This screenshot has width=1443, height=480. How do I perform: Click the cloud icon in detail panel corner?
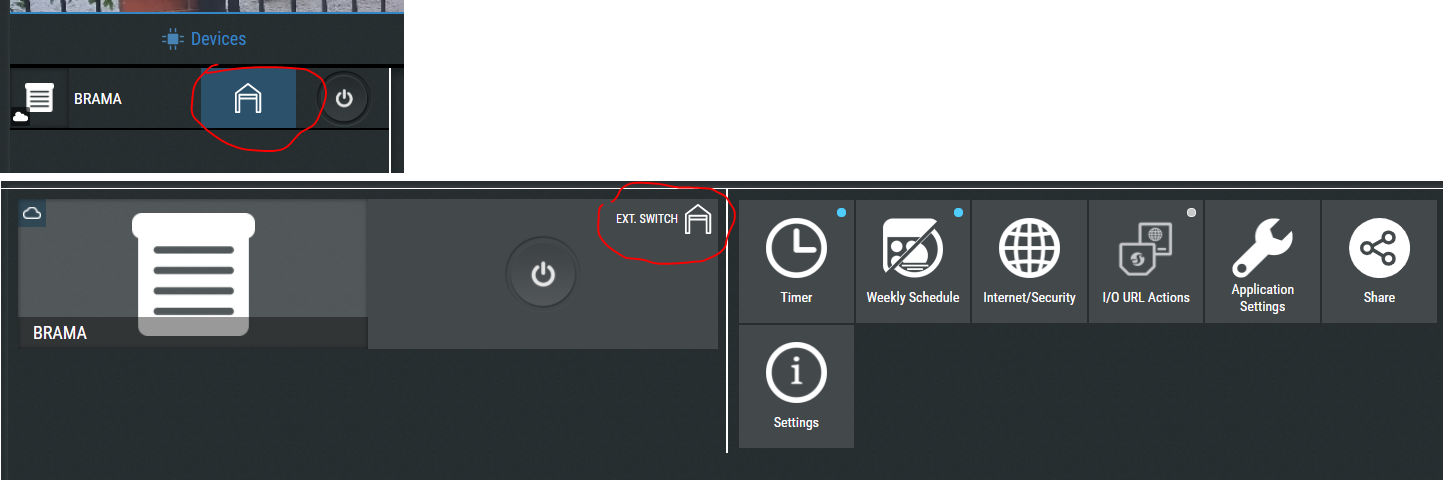click(x=31, y=213)
